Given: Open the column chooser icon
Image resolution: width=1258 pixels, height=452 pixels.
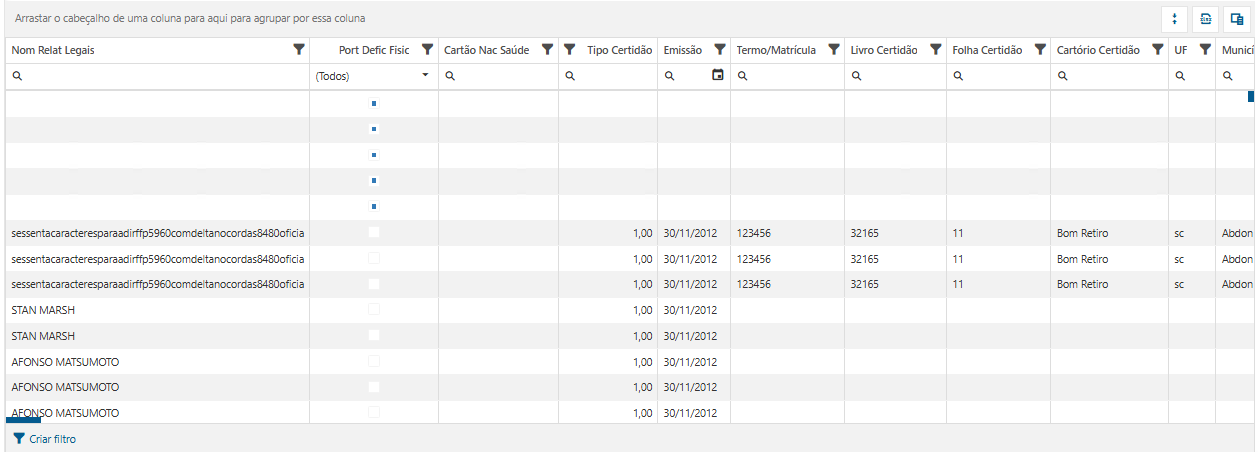Looking at the screenshot, I should (1237, 19).
